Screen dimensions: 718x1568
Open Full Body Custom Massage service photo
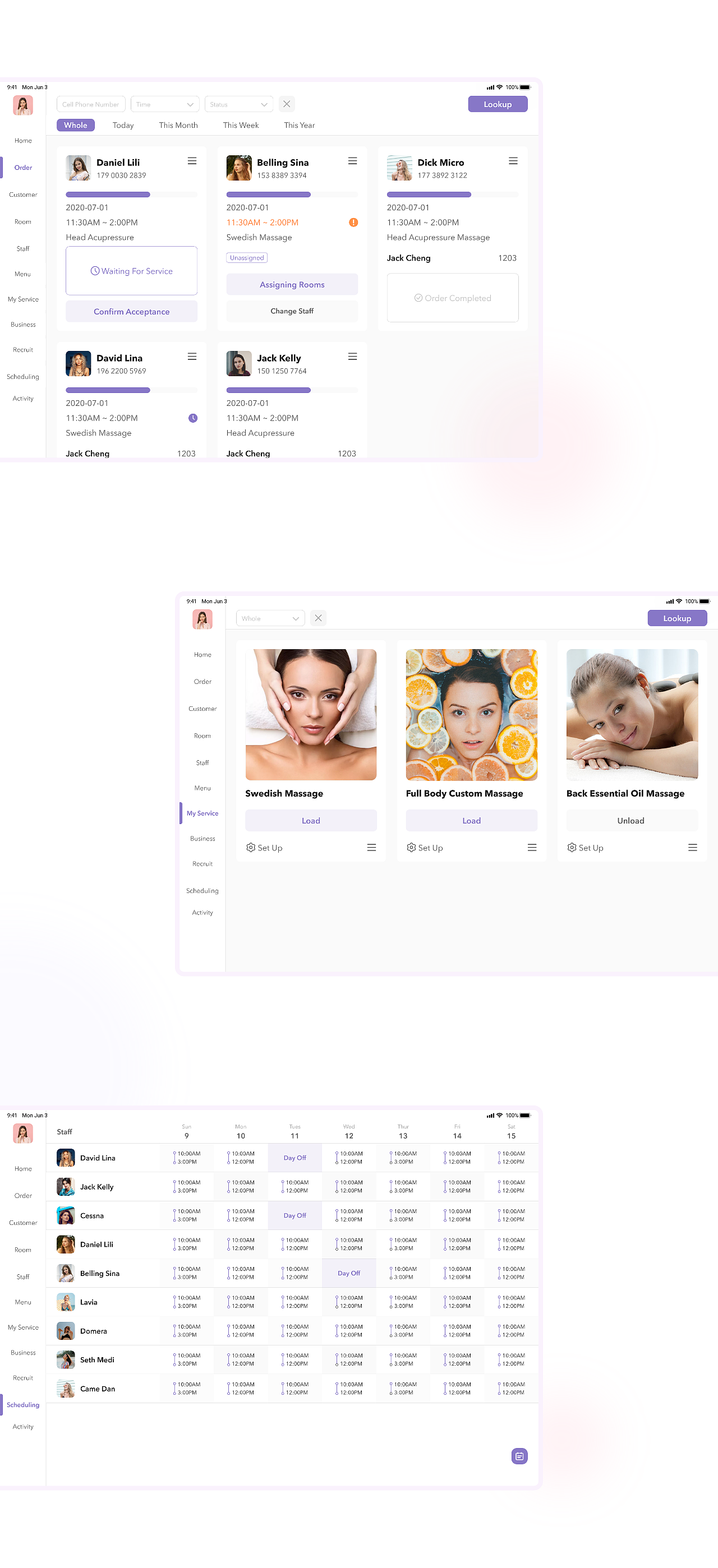click(472, 715)
